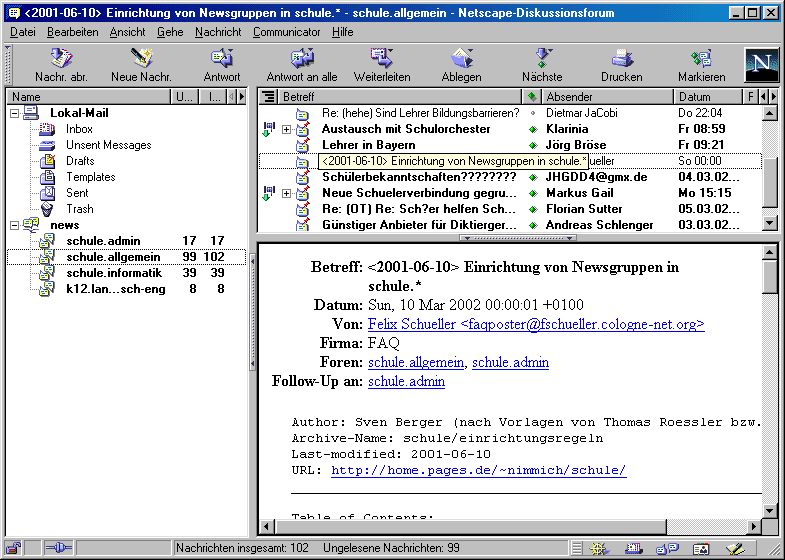
Task: Click right column arrow in message list header
Action: click(773, 97)
